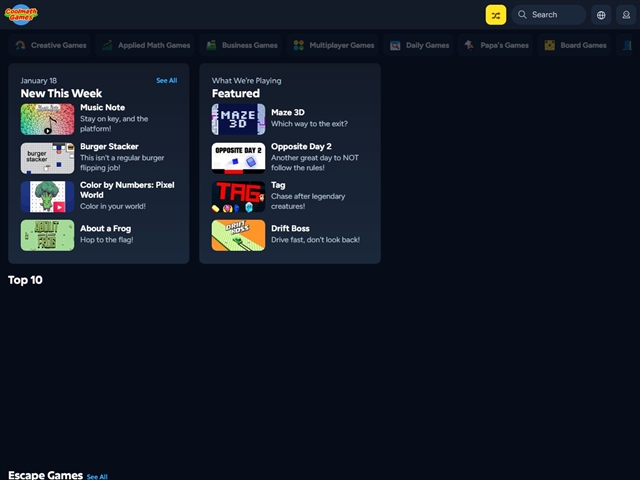Click the Color by Numbers: Pixel World title
The height and width of the screenshot is (480, 640).
[127, 190]
